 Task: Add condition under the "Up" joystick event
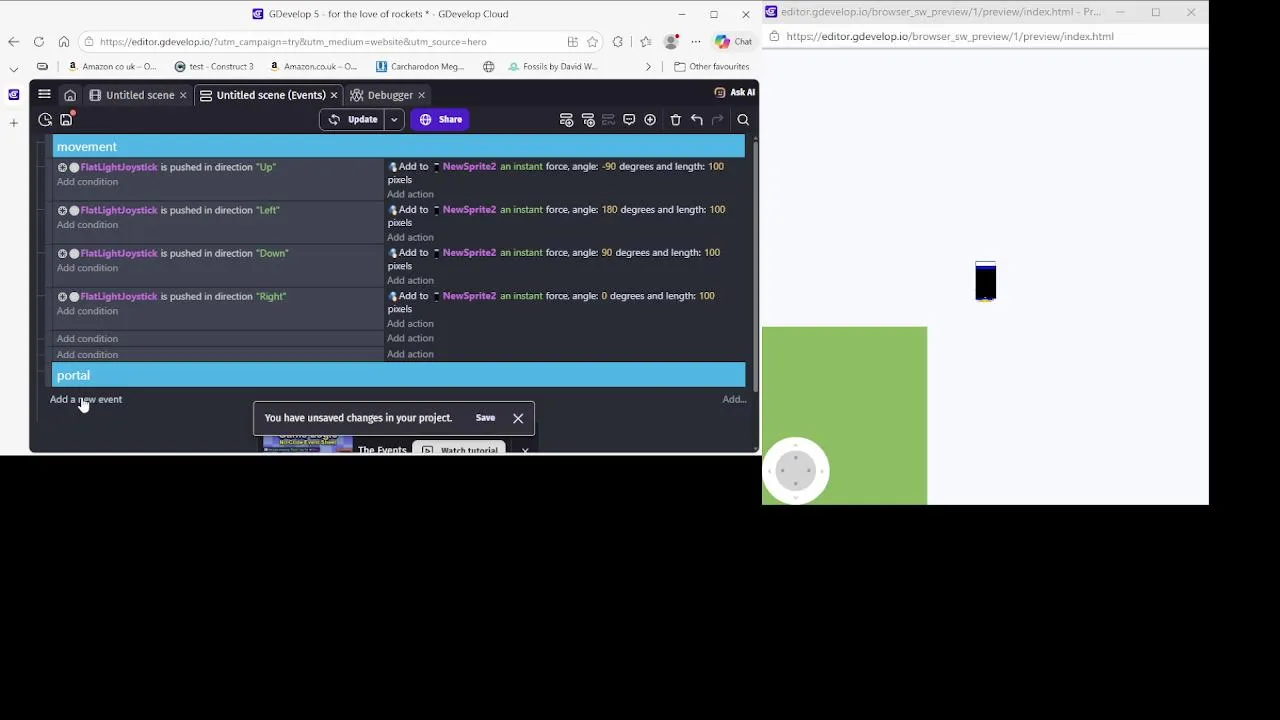(x=87, y=182)
